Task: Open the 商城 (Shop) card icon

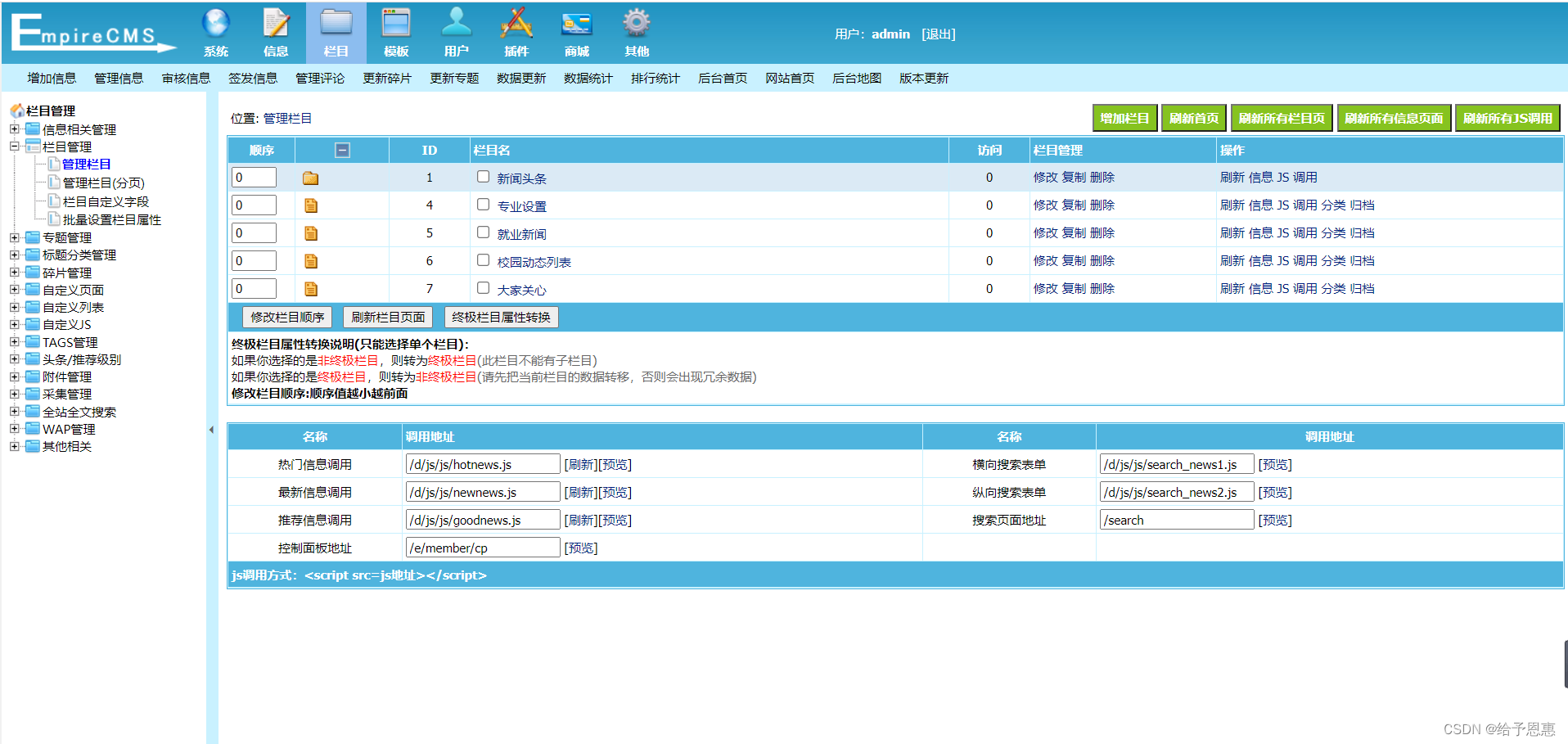Action: tap(576, 23)
